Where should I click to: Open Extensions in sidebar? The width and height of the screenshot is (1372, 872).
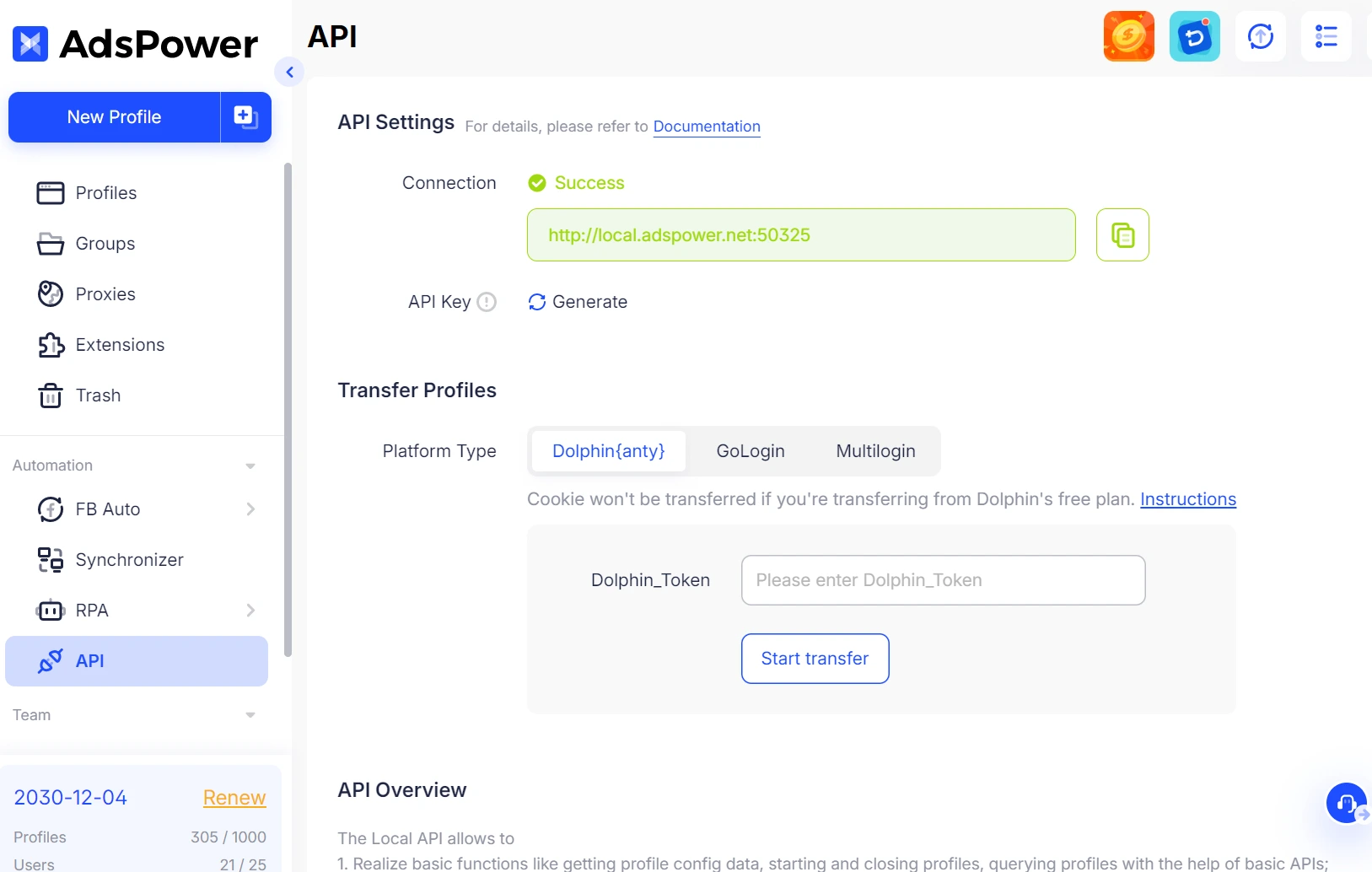click(120, 345)
